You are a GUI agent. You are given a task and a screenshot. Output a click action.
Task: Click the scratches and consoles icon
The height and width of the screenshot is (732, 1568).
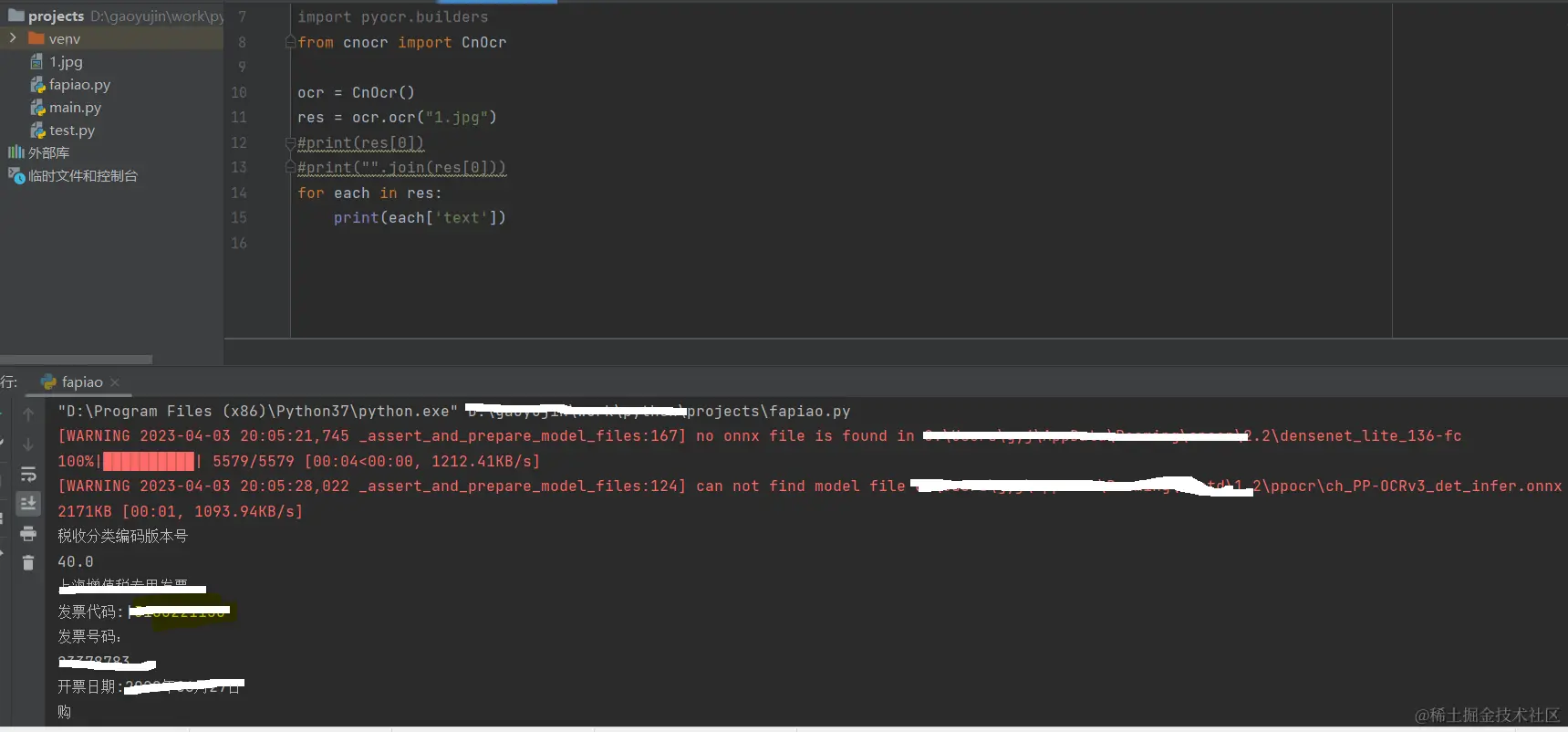point(16,175)
